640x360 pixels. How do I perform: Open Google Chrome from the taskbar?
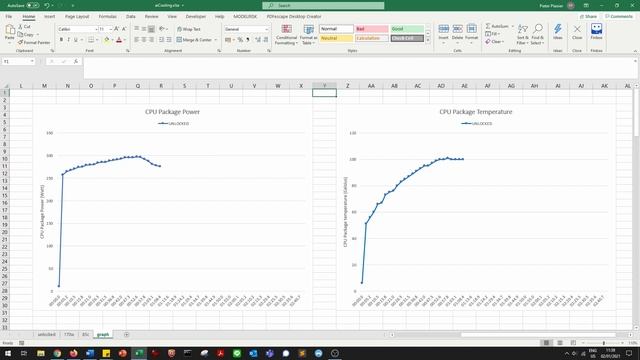57,353
